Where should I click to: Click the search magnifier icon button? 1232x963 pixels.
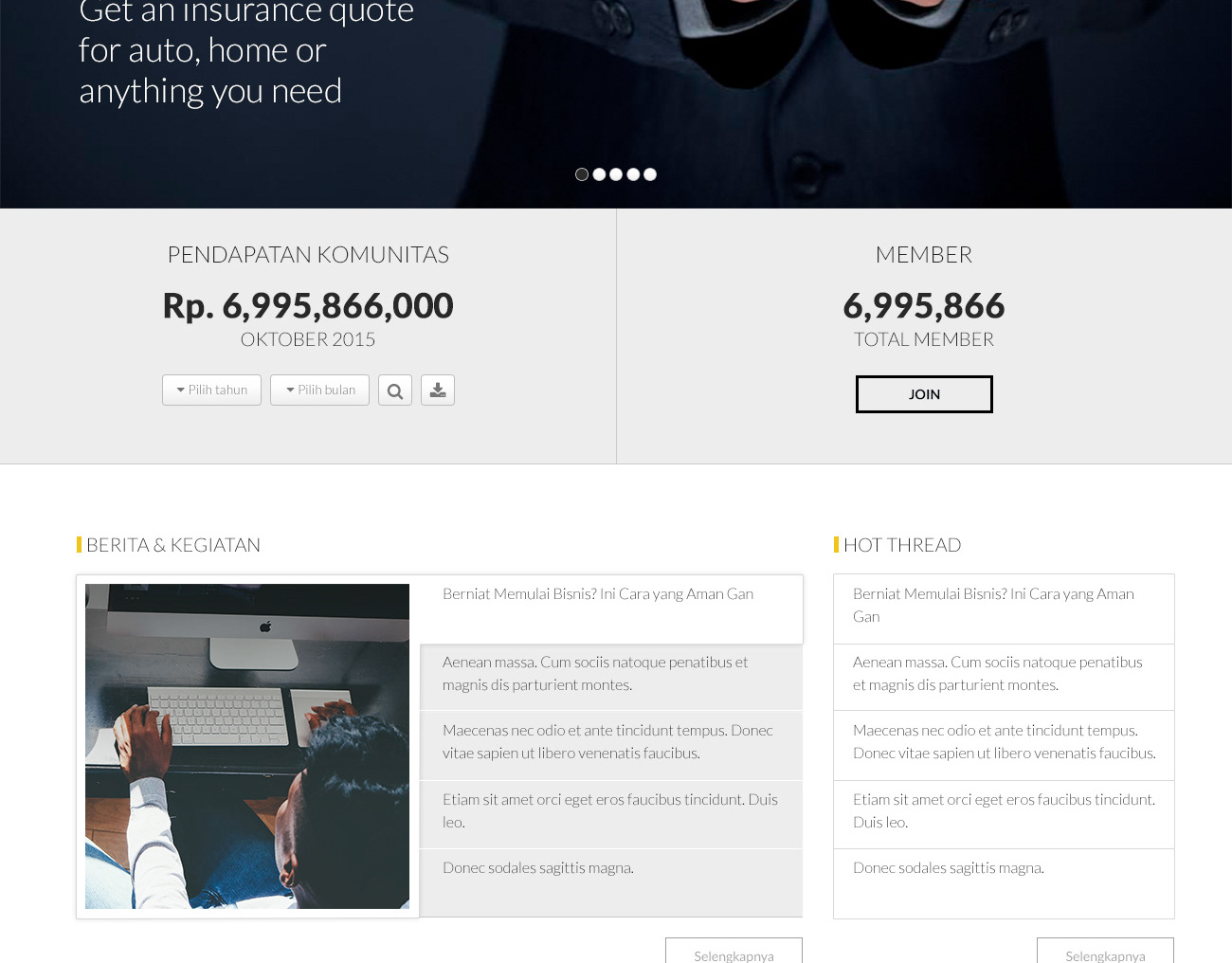pos(395,391)
